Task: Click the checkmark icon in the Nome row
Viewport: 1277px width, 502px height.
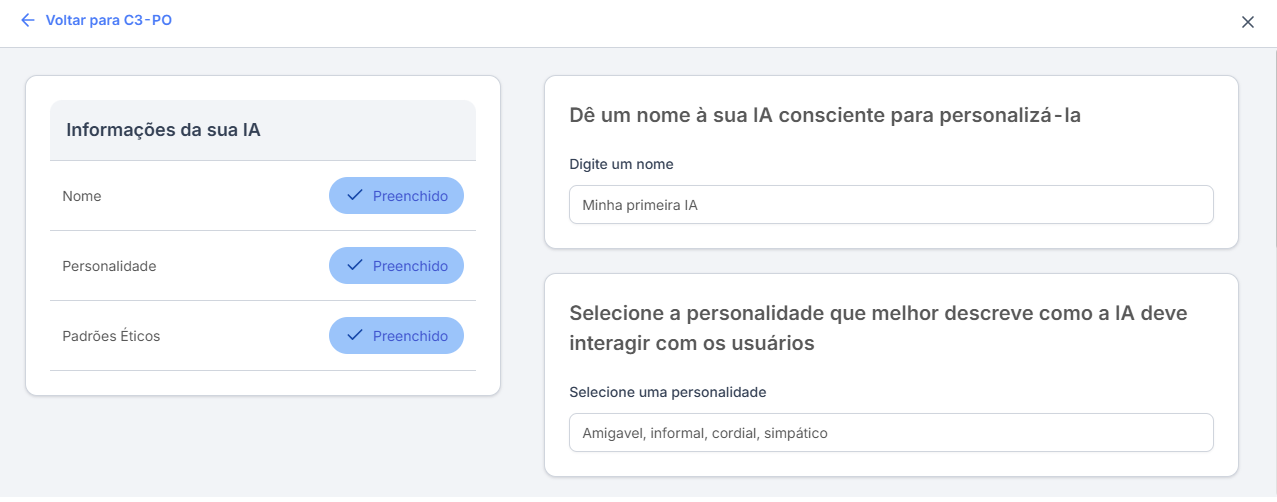Action: coord(354,196)
